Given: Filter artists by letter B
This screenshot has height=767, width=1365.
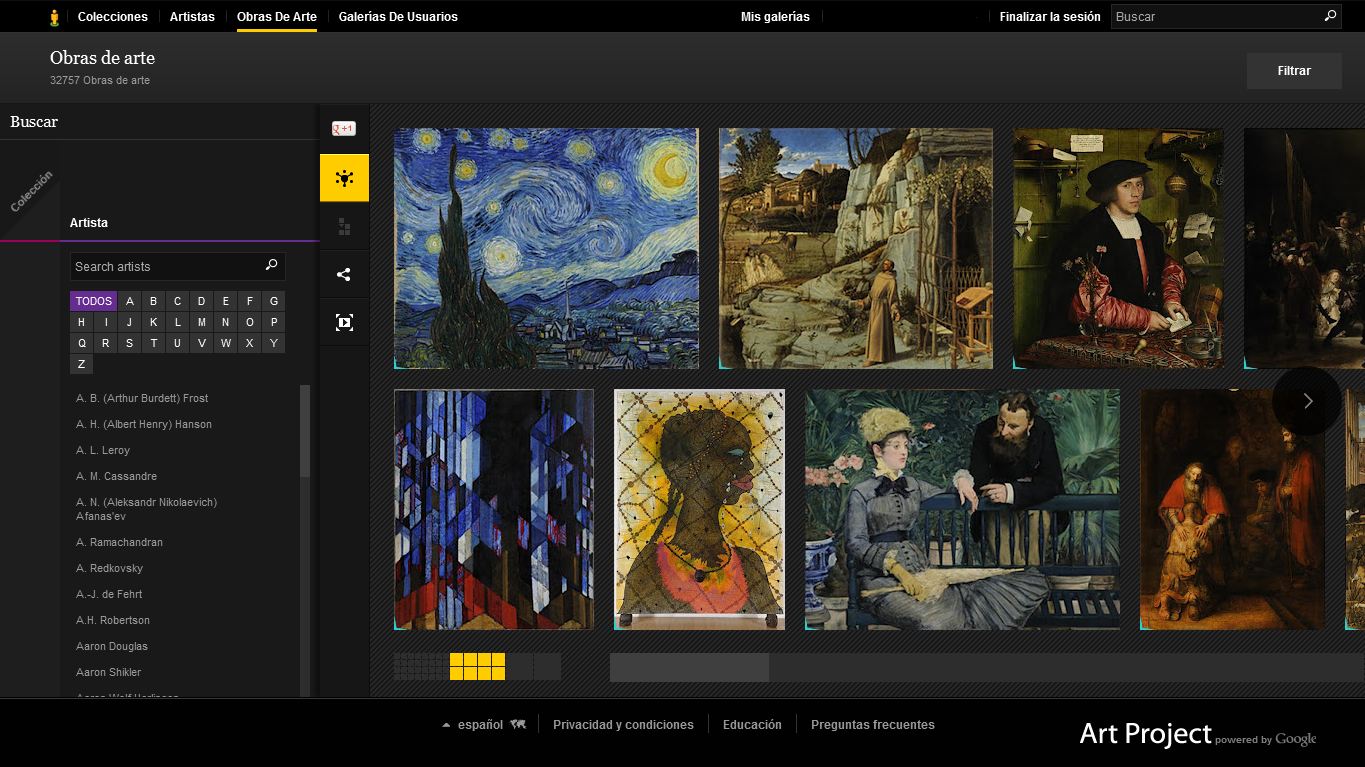Looking at the screenshot, I should coord(154,301).
